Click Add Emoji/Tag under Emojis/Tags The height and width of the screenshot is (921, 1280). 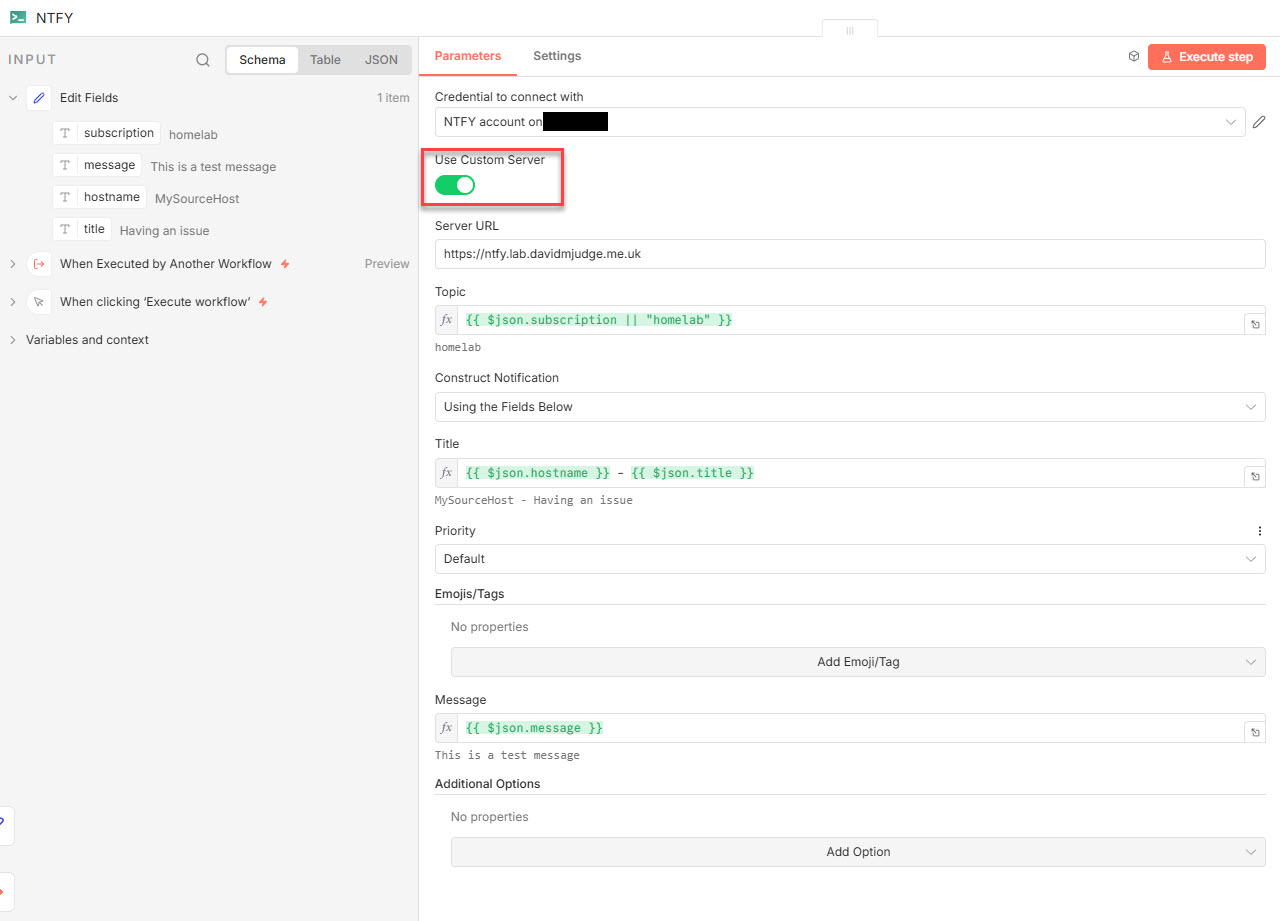[857, 661]
